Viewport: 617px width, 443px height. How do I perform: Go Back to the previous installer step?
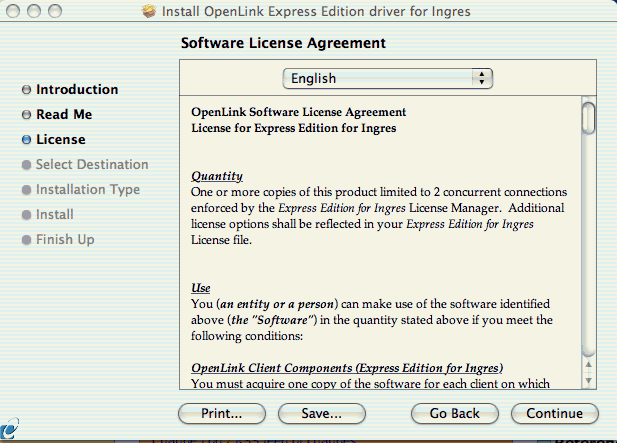click(x=455, y=413)
